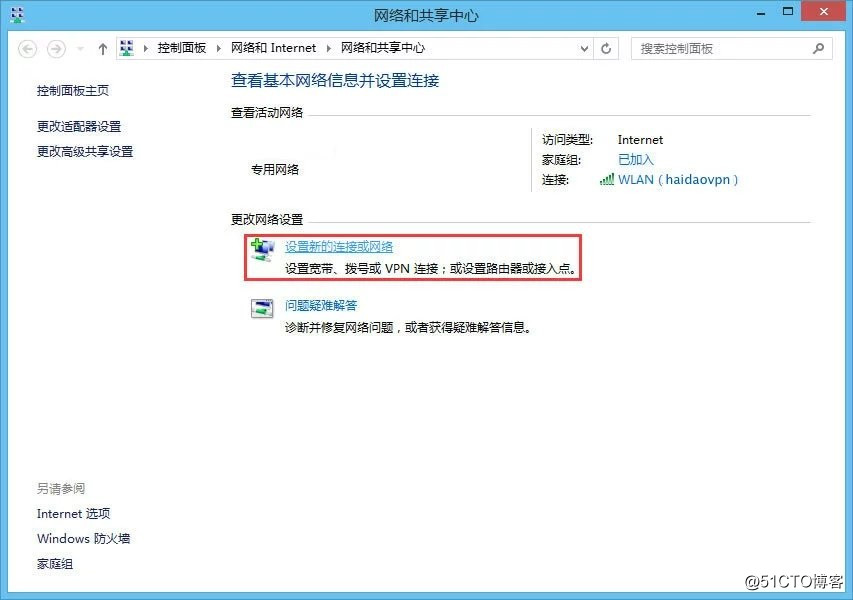The height and width of the screenshot is (600, 853).
Task: Open WLAN (haidaovpn) connection link
Action: pos(678,180)
